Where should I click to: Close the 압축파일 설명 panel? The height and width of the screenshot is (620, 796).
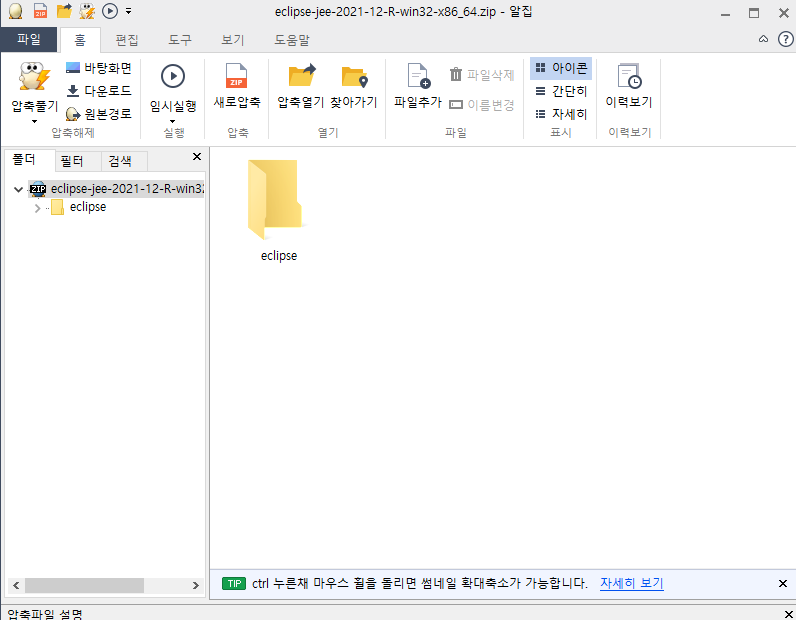pos(788,614)
